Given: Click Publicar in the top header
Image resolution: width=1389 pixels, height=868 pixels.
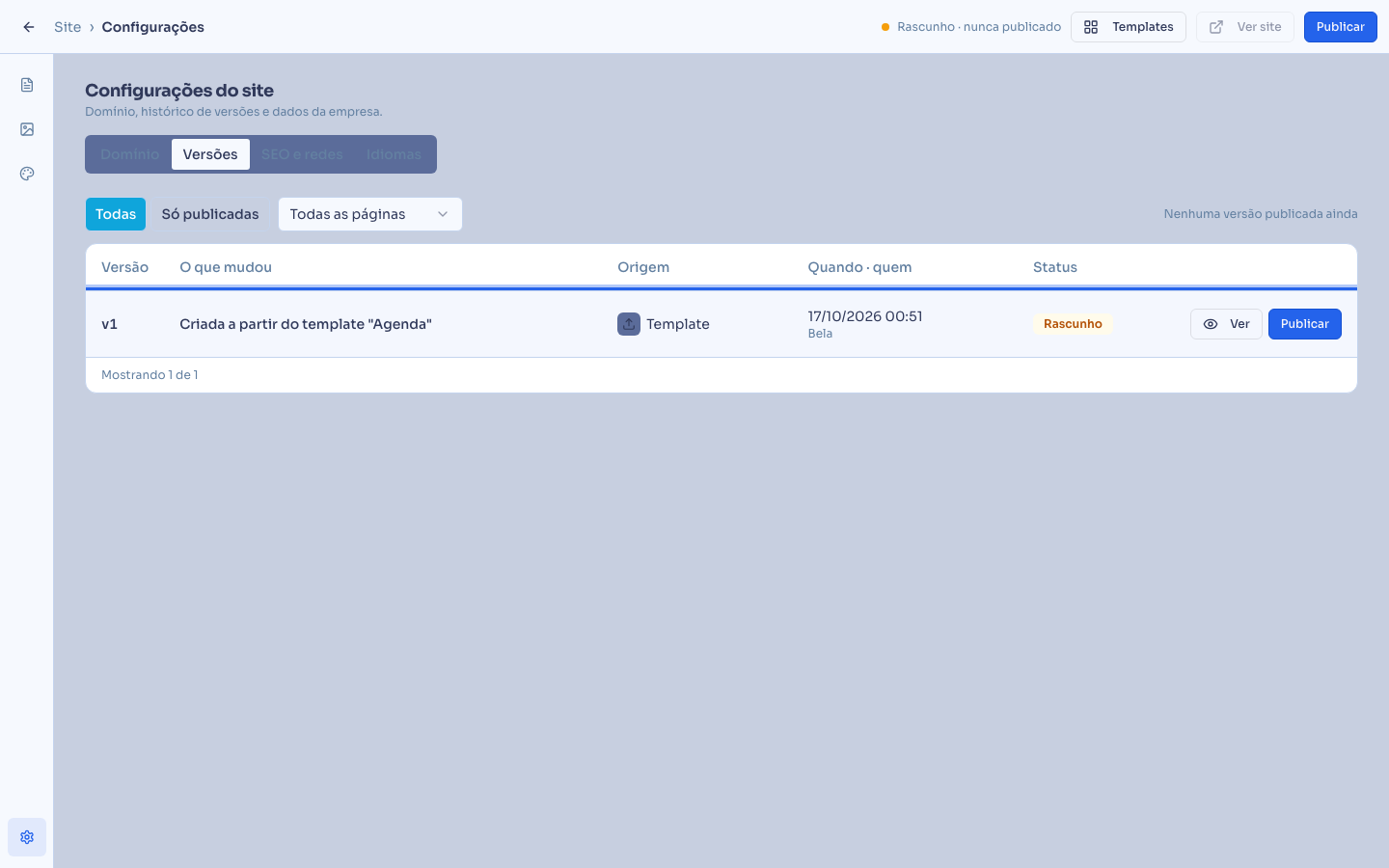Looking at the screenshot, I should click(1341, 27).
